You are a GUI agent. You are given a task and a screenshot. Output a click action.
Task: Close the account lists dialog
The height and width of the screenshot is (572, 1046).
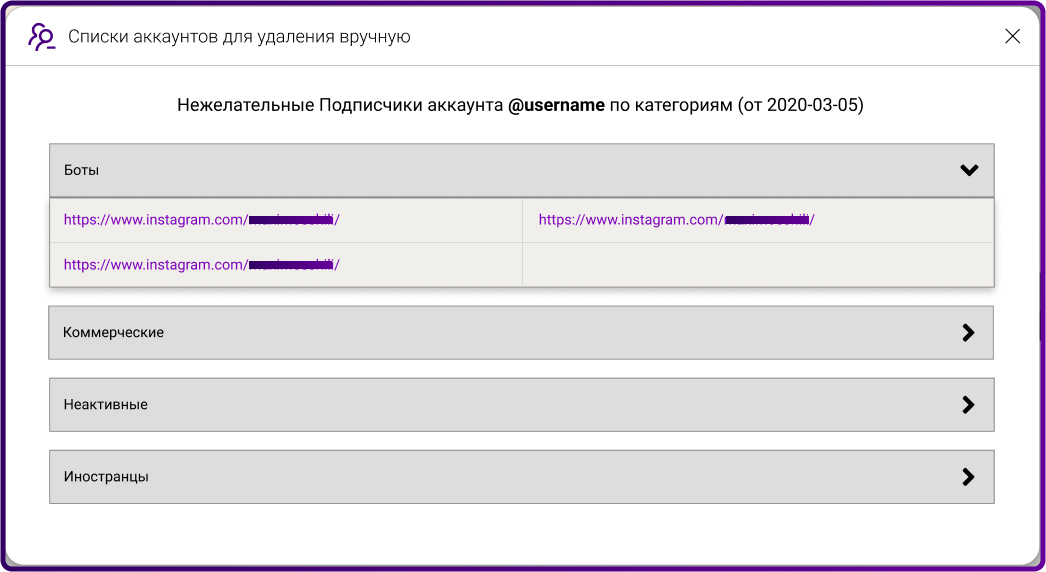1012,37
